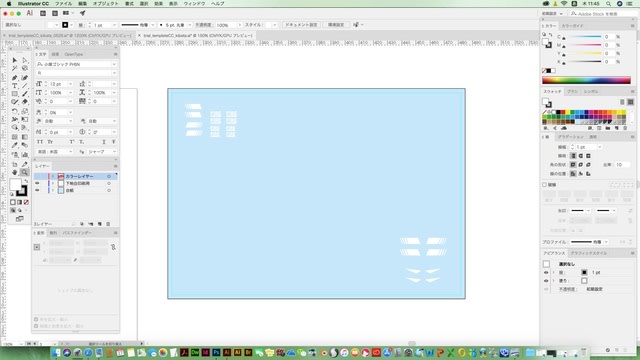Select the Rotate tool
Viewport: 640px width, 360px height.
coord(15,111)
